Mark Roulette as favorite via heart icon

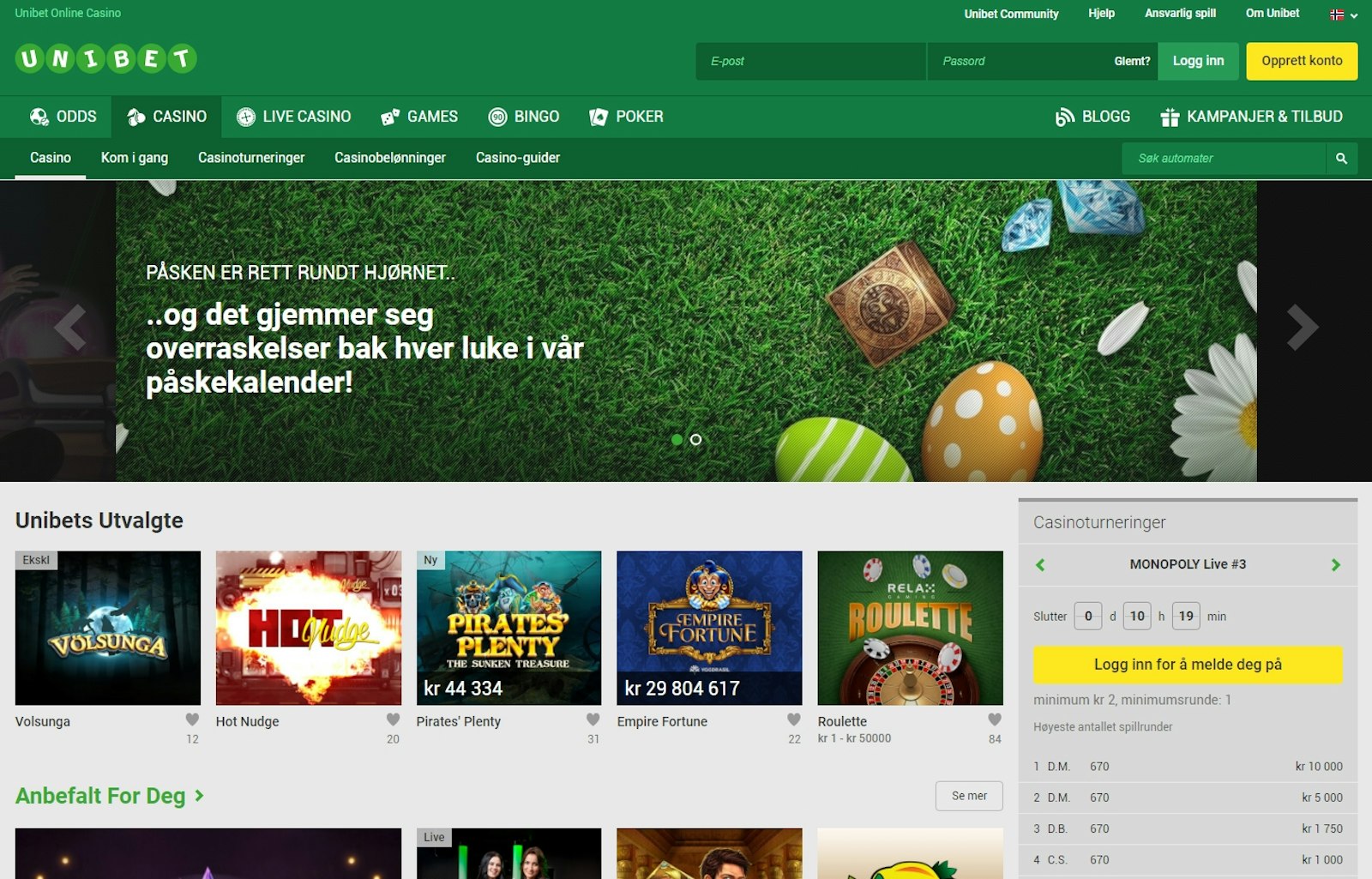(996, 720)
